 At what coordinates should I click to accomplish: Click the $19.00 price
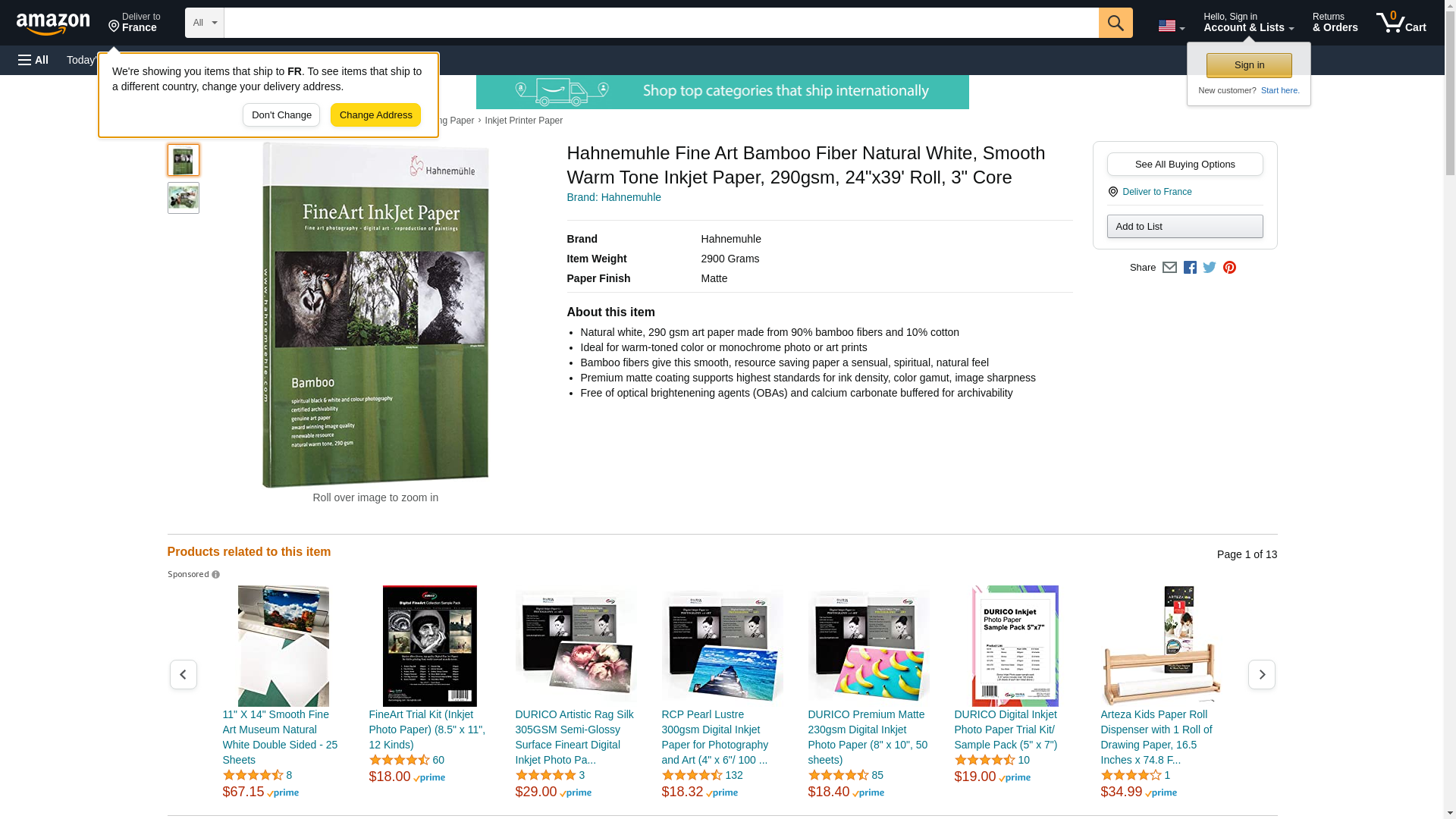point(975,777)
